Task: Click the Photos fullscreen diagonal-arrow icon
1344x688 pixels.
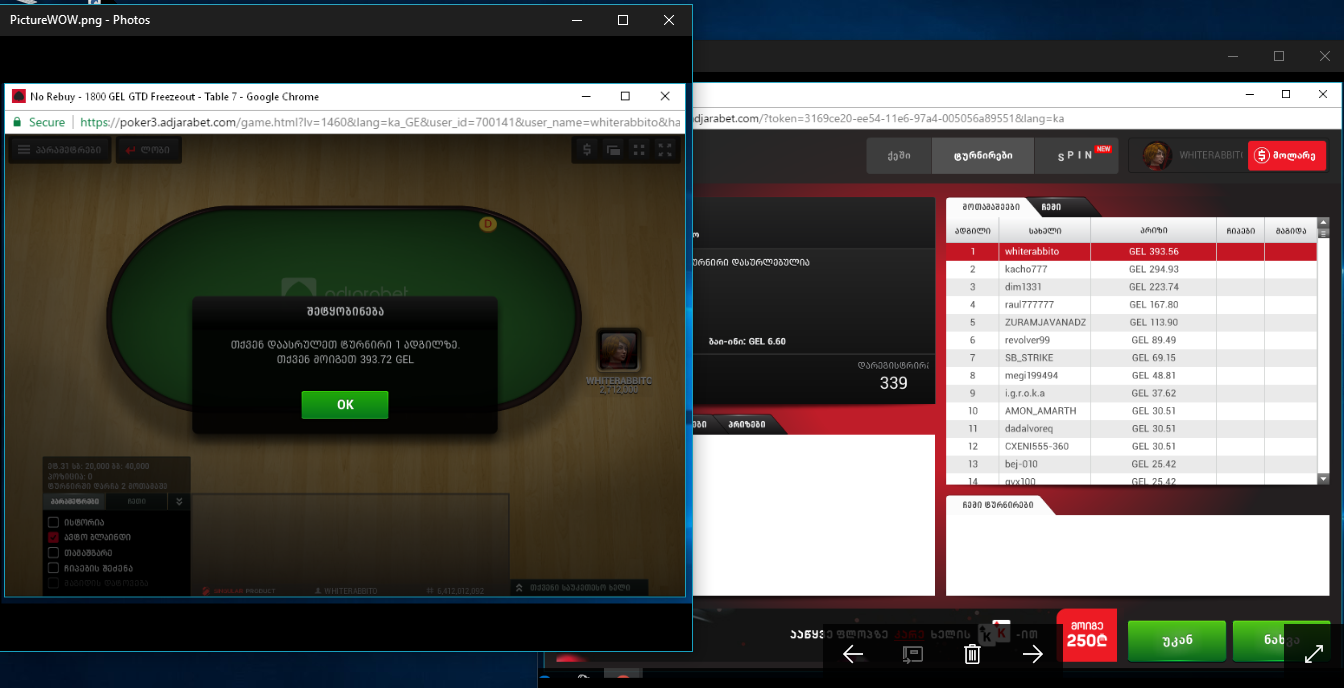Action: [x=1314, y=654]
